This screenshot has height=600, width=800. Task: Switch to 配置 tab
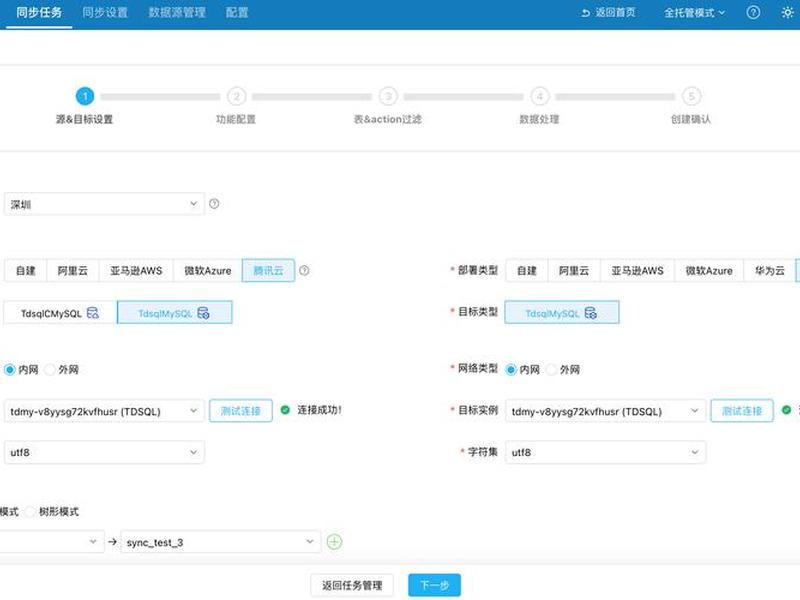(237, 13)
